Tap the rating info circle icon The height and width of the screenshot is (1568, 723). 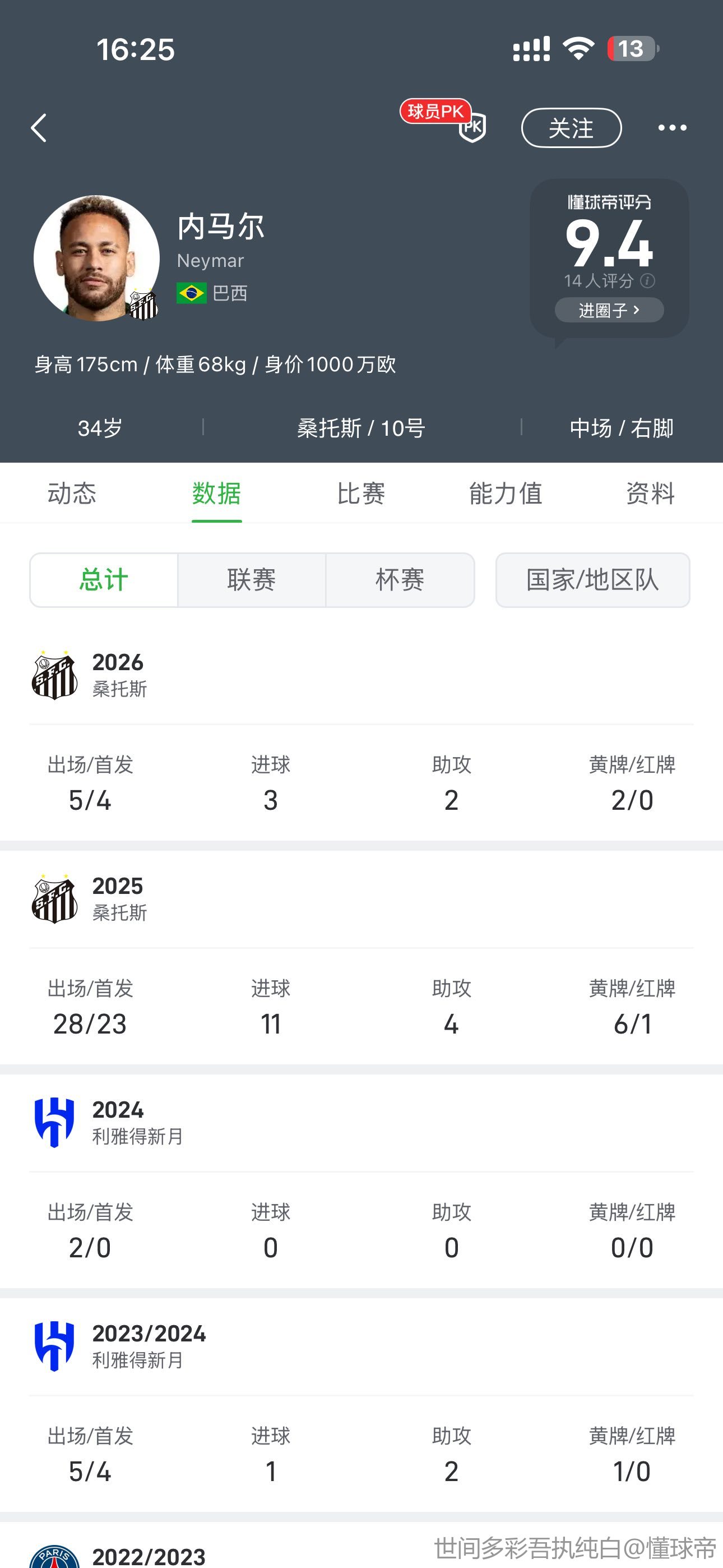click(647, 280)
